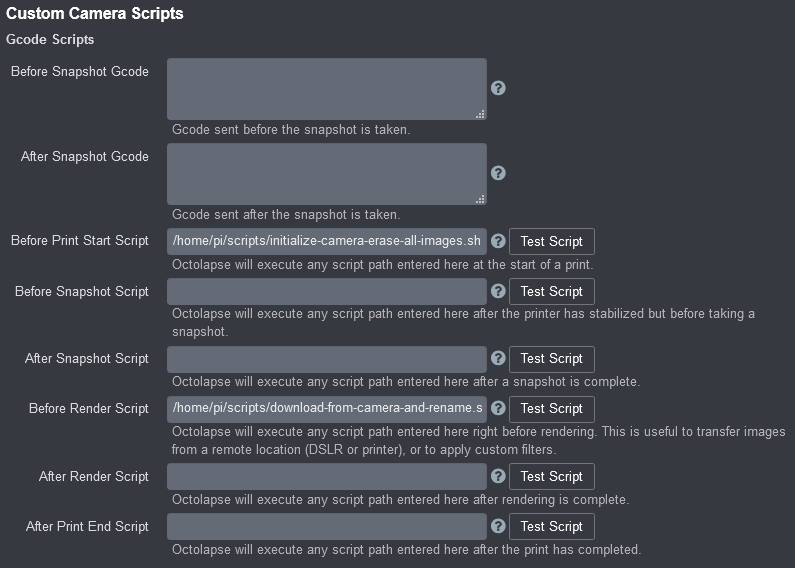Viewport: 795px width, 568px height.
Task: Run Test Script for After Snapshot Script
Action: pos(551,358)
